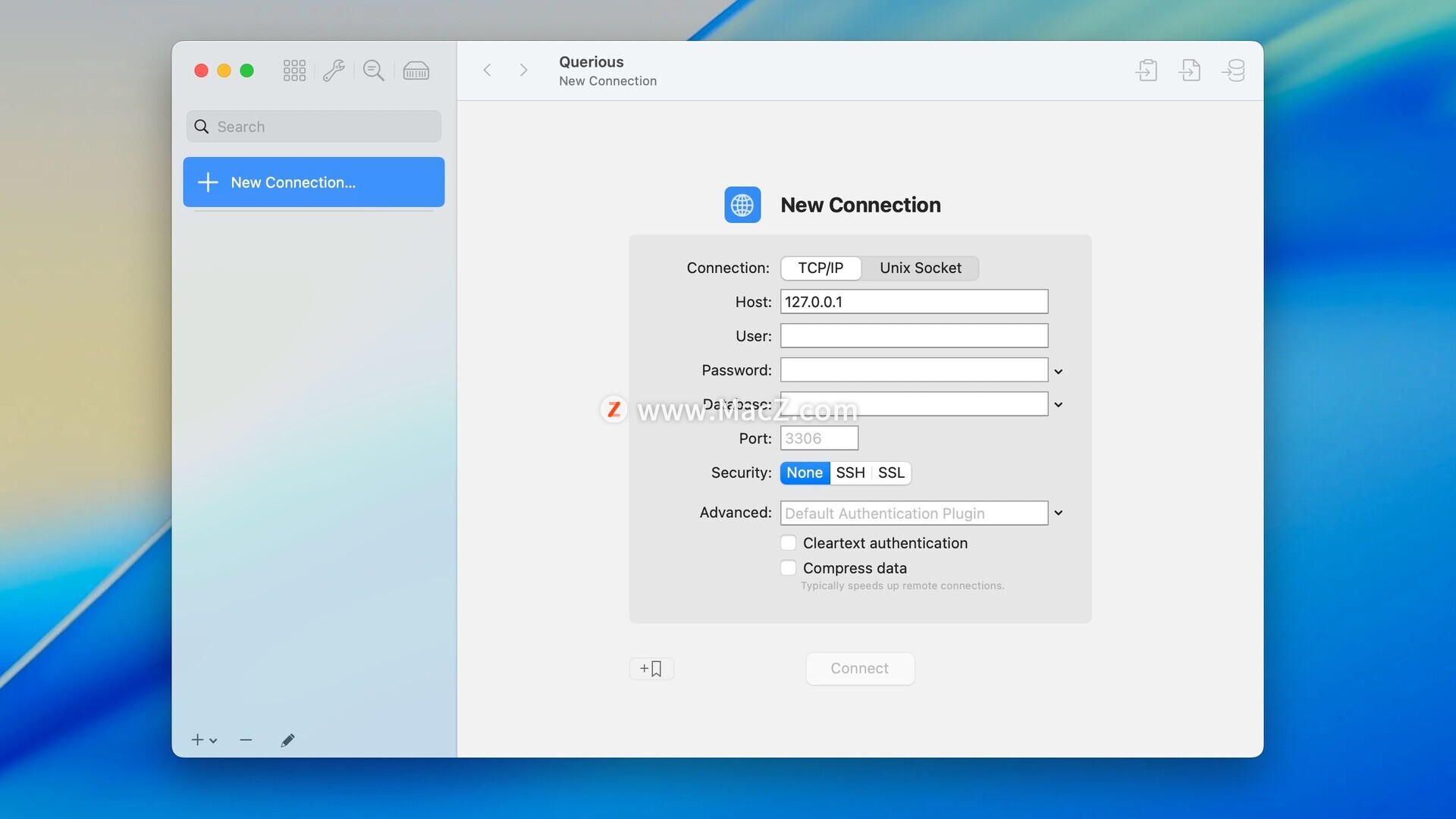Enable Cleartext authentication checkbox

[789, 543]
